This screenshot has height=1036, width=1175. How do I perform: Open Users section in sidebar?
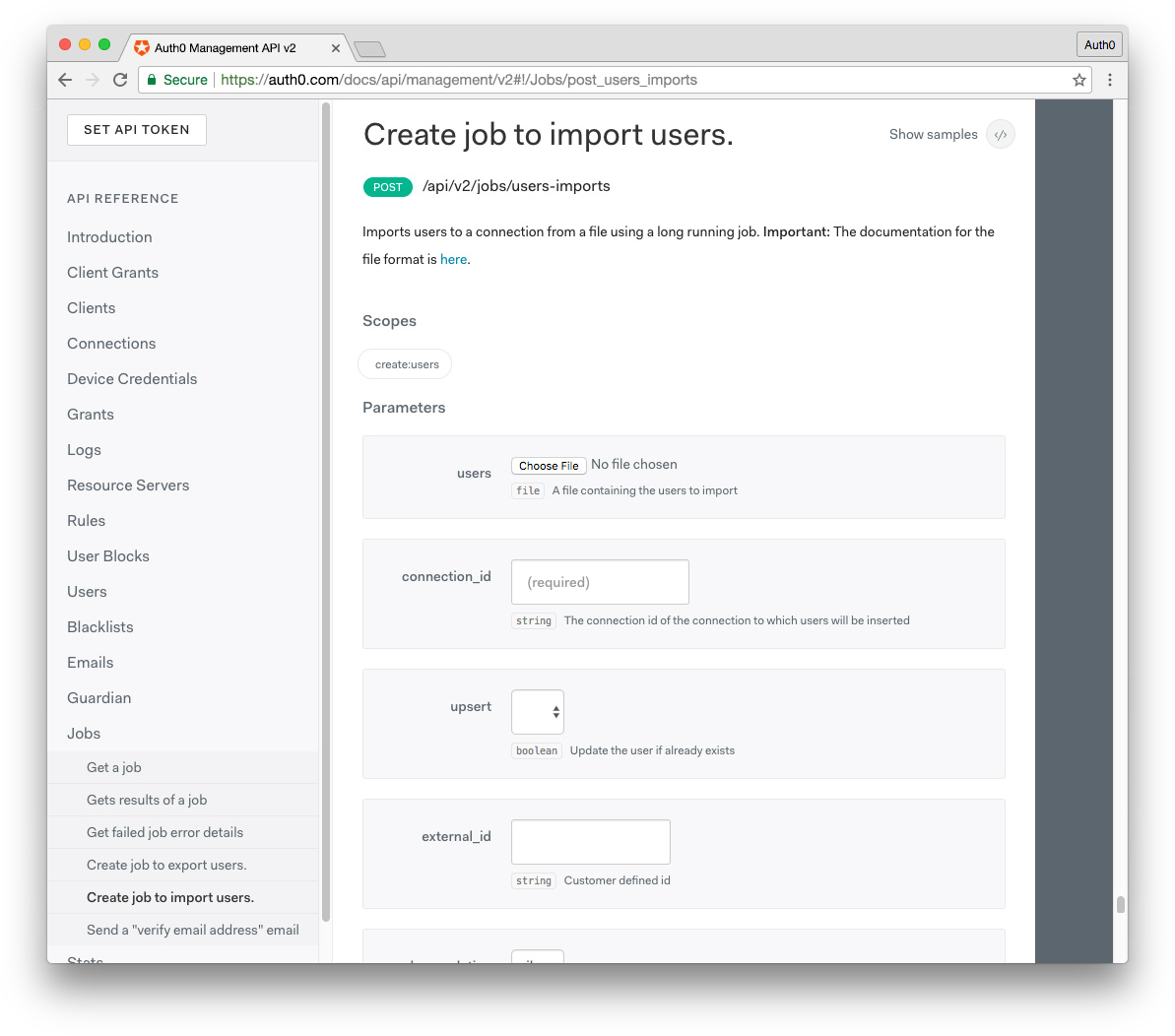click(87, 592)
